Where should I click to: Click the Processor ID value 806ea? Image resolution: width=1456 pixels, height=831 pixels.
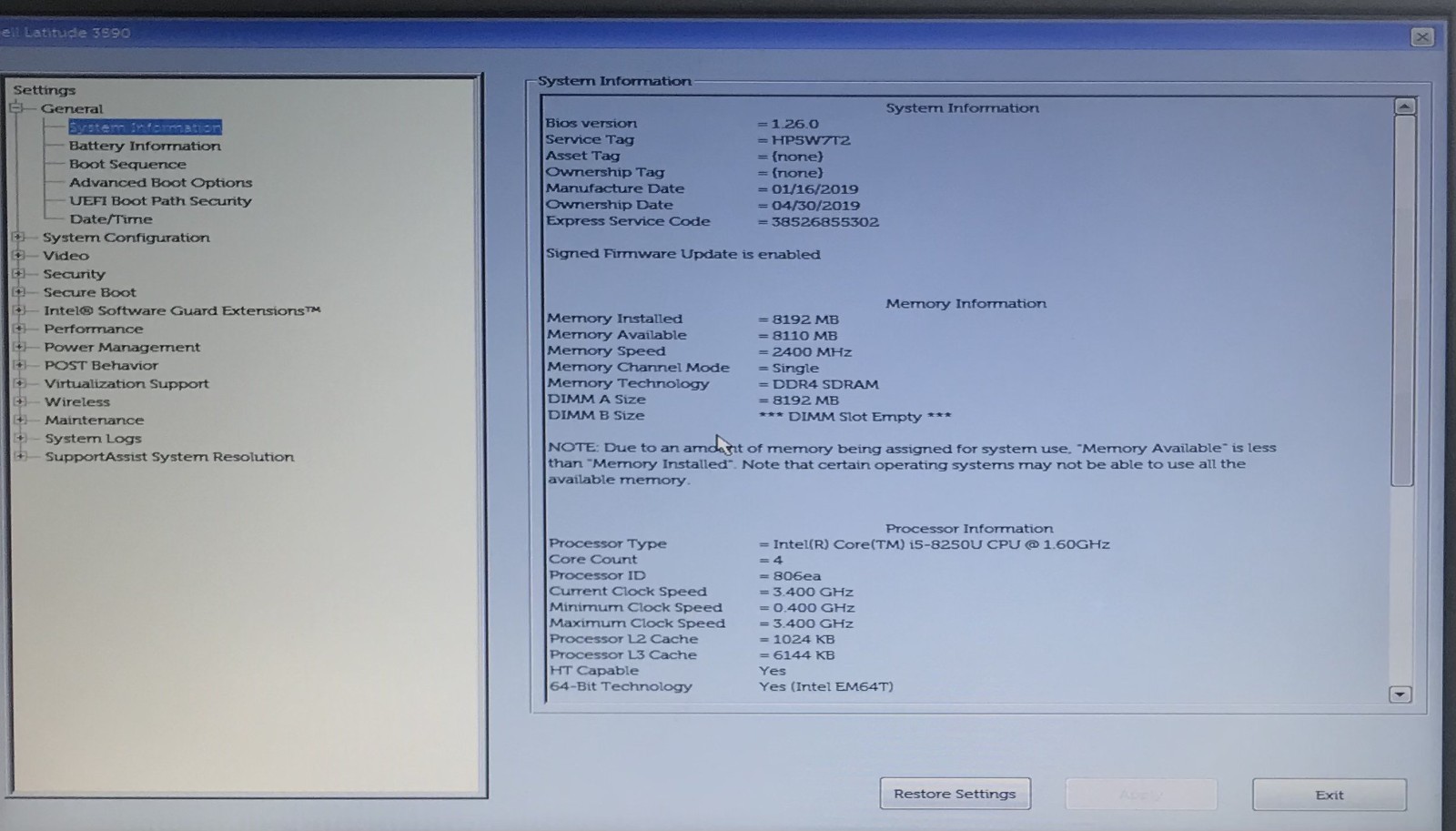tap(797, 576)
